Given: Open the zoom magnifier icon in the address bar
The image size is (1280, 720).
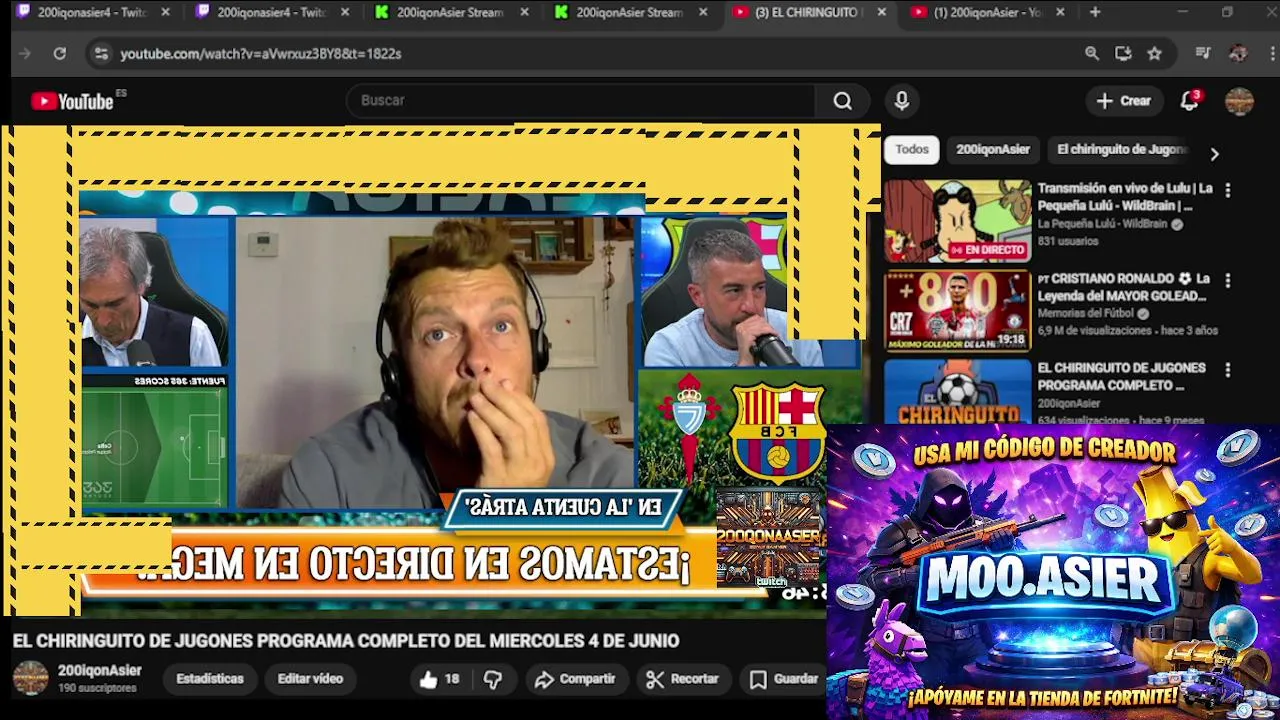Looking at the screenshot, I should [1092, 53].
